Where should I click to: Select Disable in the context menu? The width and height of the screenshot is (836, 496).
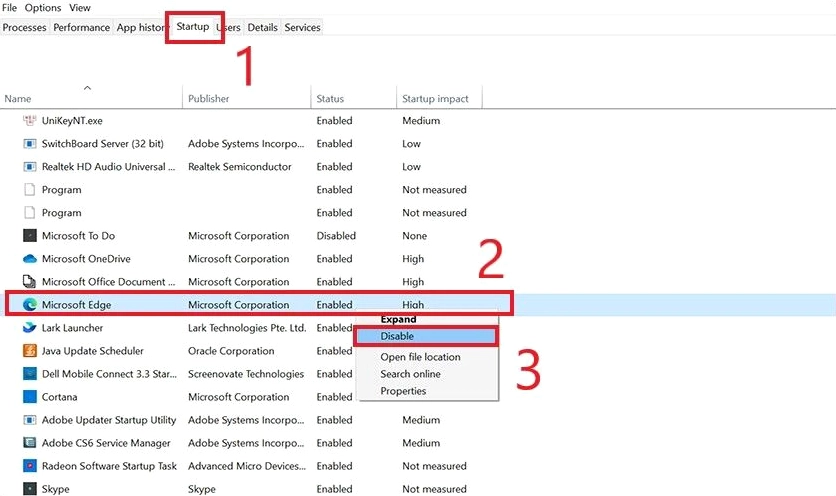397,337
